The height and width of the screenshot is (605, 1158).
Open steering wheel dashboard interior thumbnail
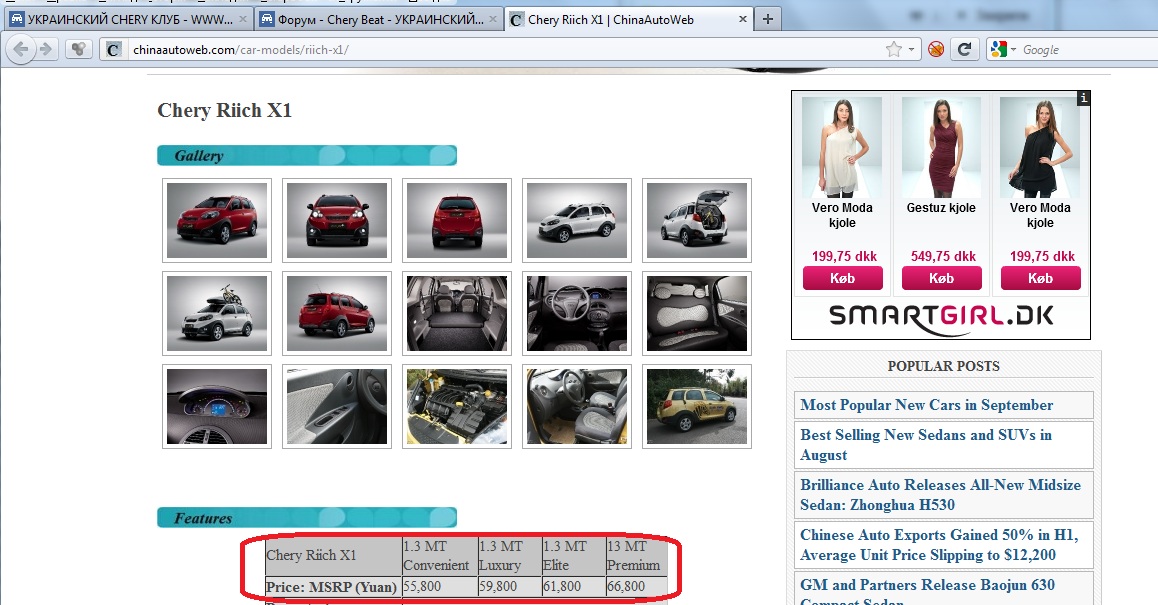577,313
